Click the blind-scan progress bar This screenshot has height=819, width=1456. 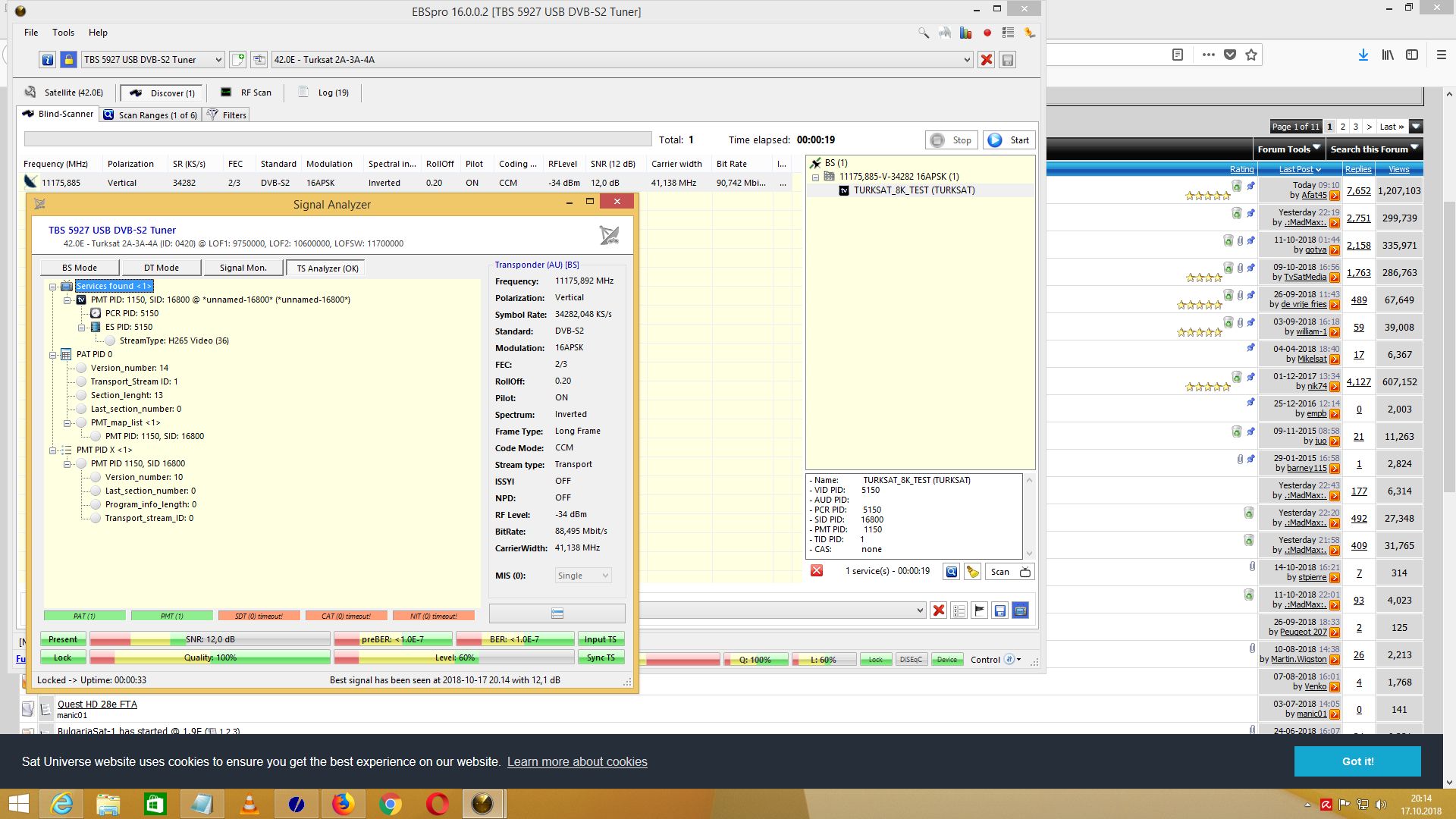point(338,139)
